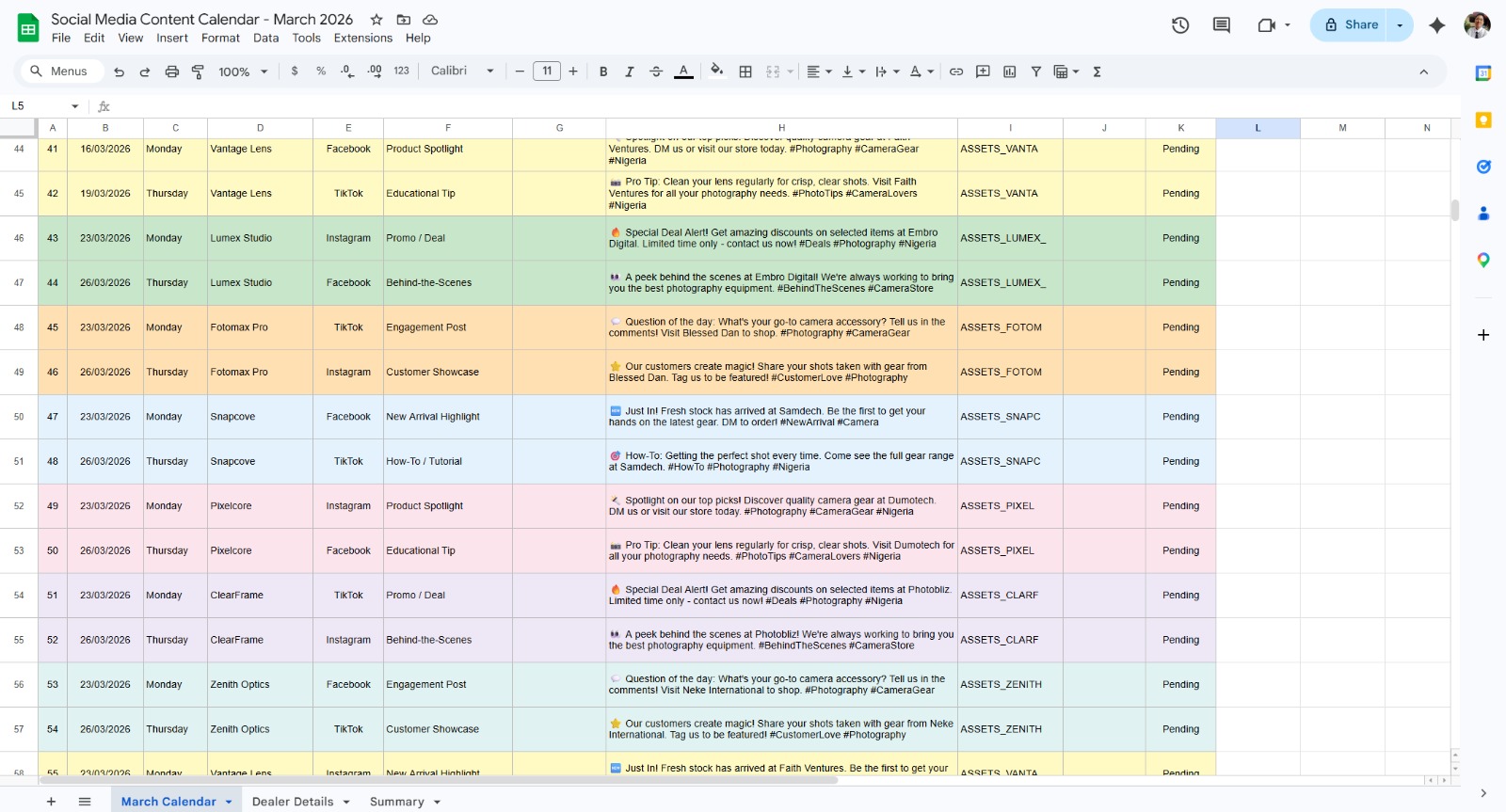Format as currency with dollar icon
Viewport: 1506px width, 812px height.
(295, 71)
